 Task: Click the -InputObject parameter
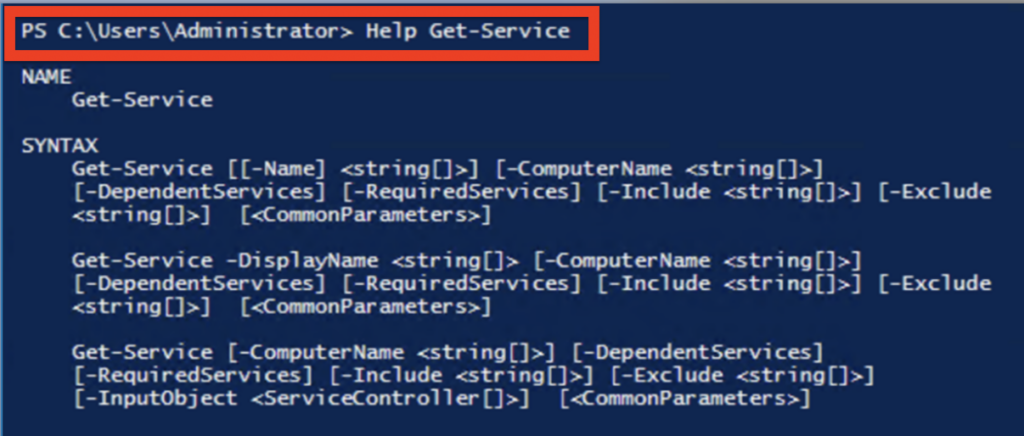point(154,399)
